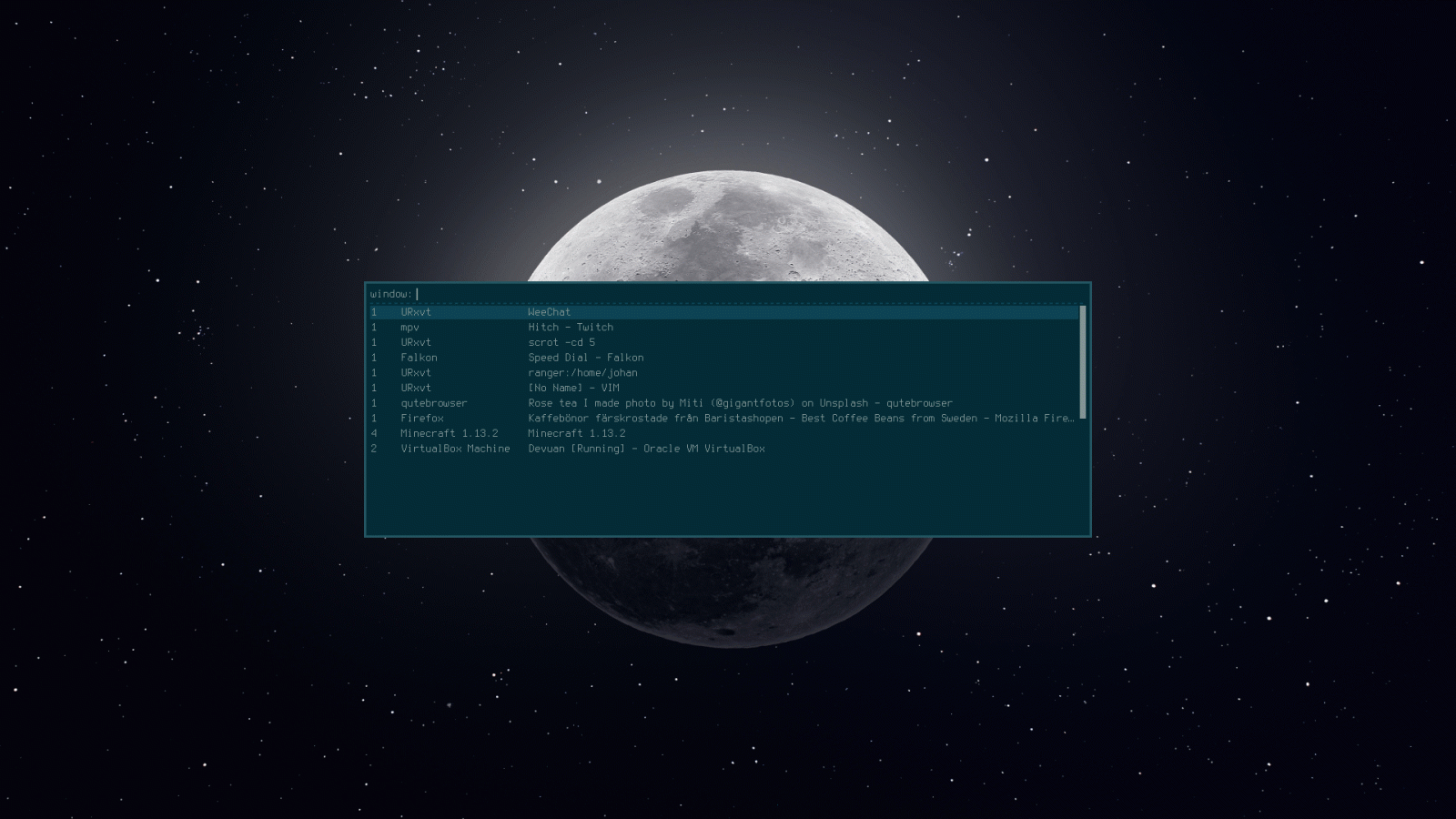Click the Minecraft 1.13.2 window title text
This screenshot has height=819, width=1456.
click(x=576, y=434)
